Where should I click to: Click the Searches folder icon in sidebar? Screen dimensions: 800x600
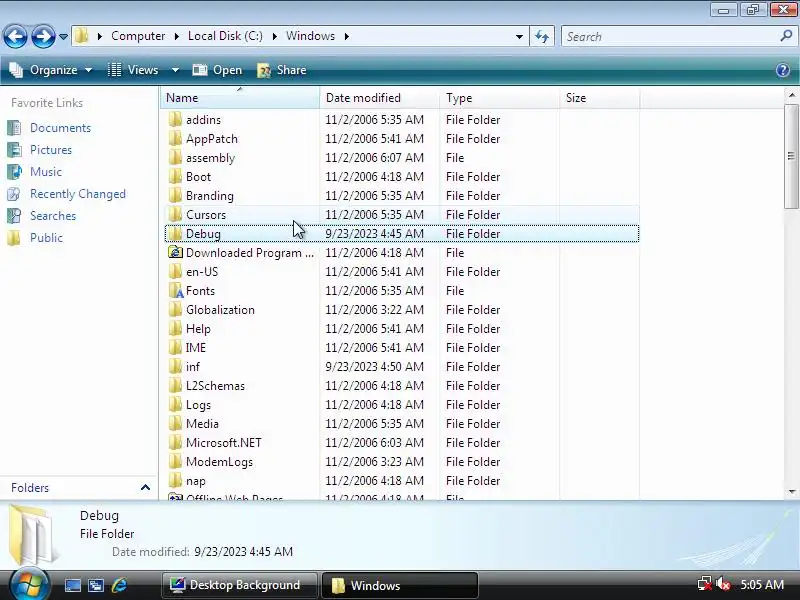[x=14, y=216]
